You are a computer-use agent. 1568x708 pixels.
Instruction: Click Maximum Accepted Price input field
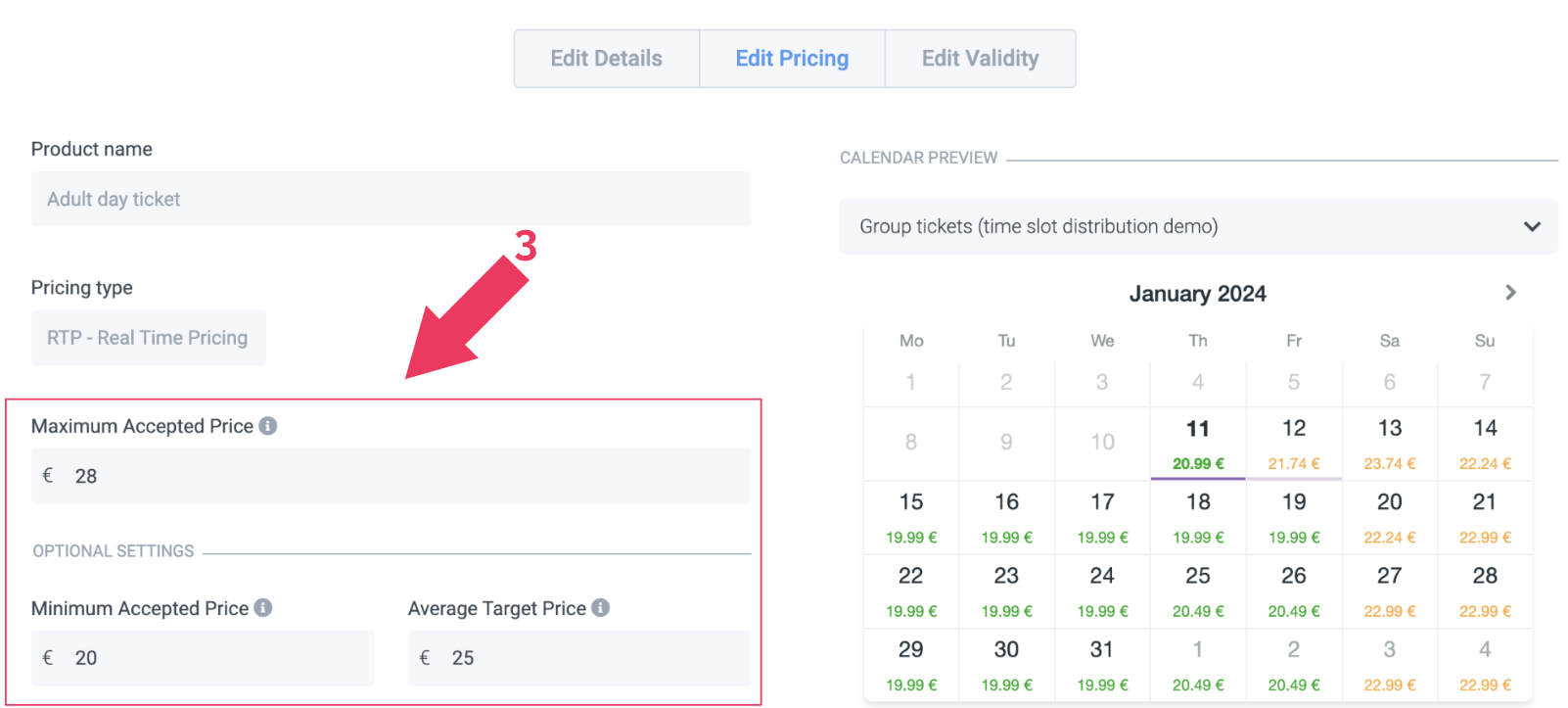[x=392, y=476]
